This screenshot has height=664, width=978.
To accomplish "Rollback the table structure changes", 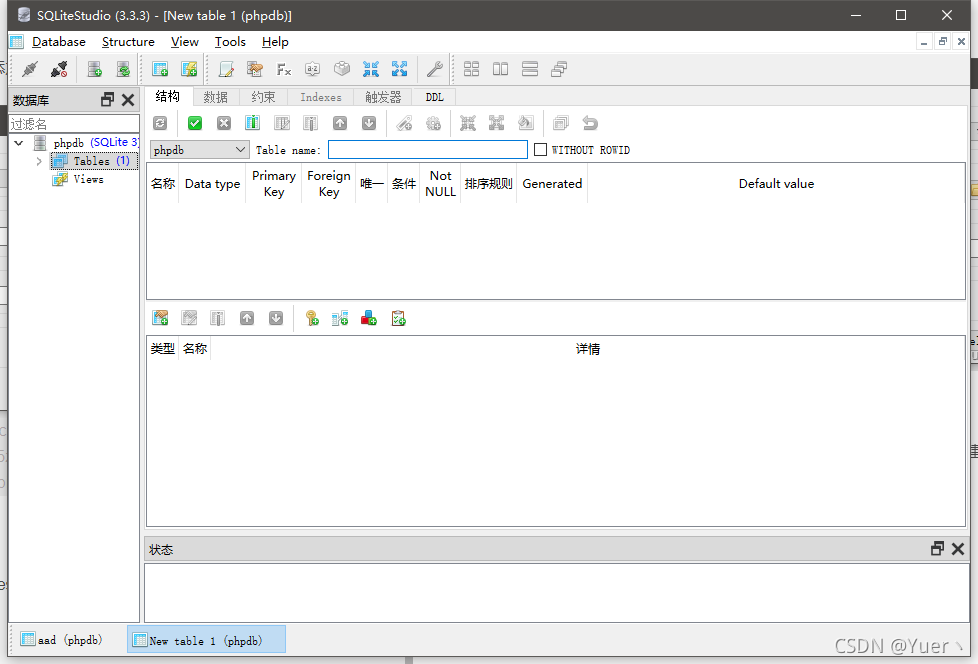I will pos(224,123).
